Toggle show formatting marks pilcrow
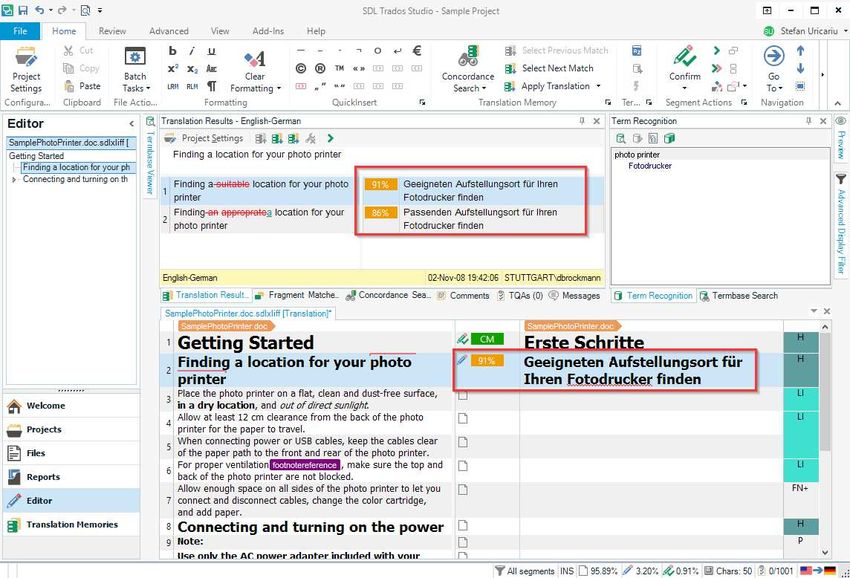This screenshot has width=850, height=578. tap(211, 86)
